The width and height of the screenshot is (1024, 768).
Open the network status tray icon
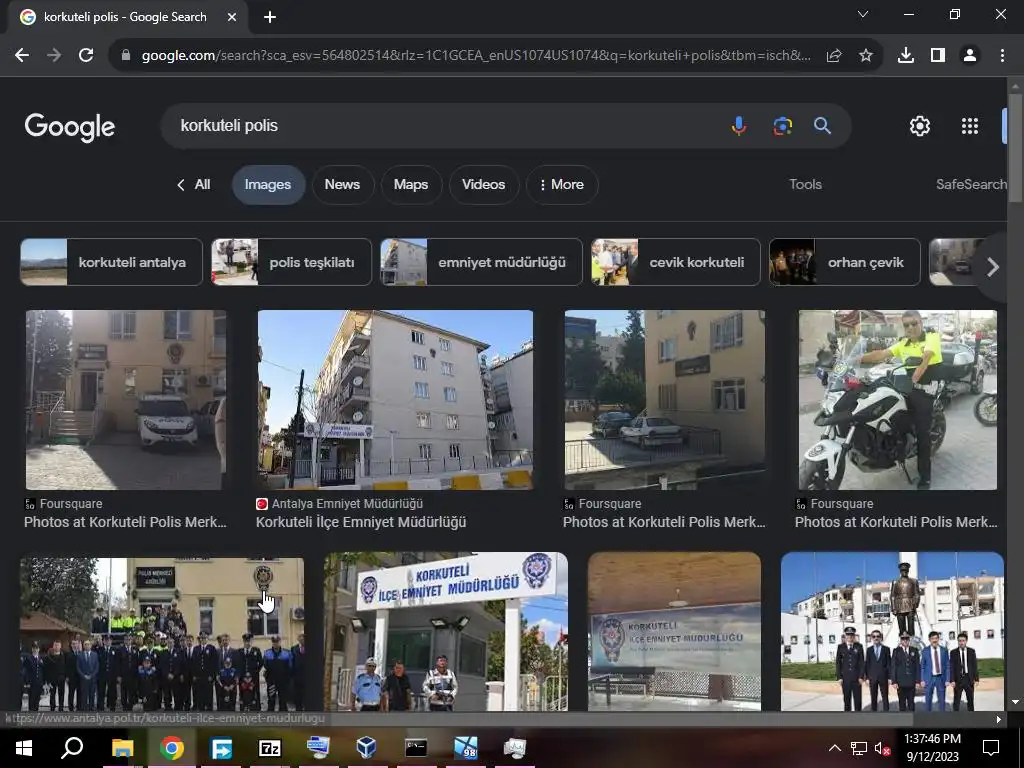point(859,748)
